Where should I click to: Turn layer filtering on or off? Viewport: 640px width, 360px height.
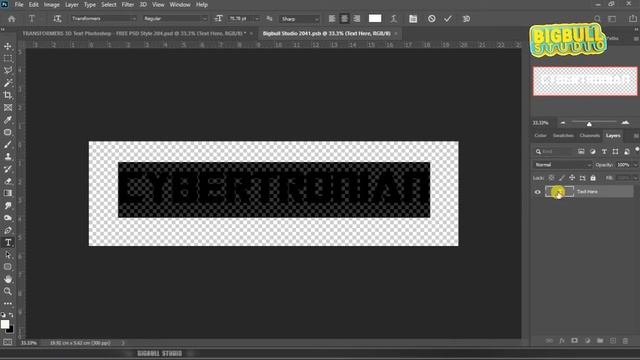click(637, 150)
